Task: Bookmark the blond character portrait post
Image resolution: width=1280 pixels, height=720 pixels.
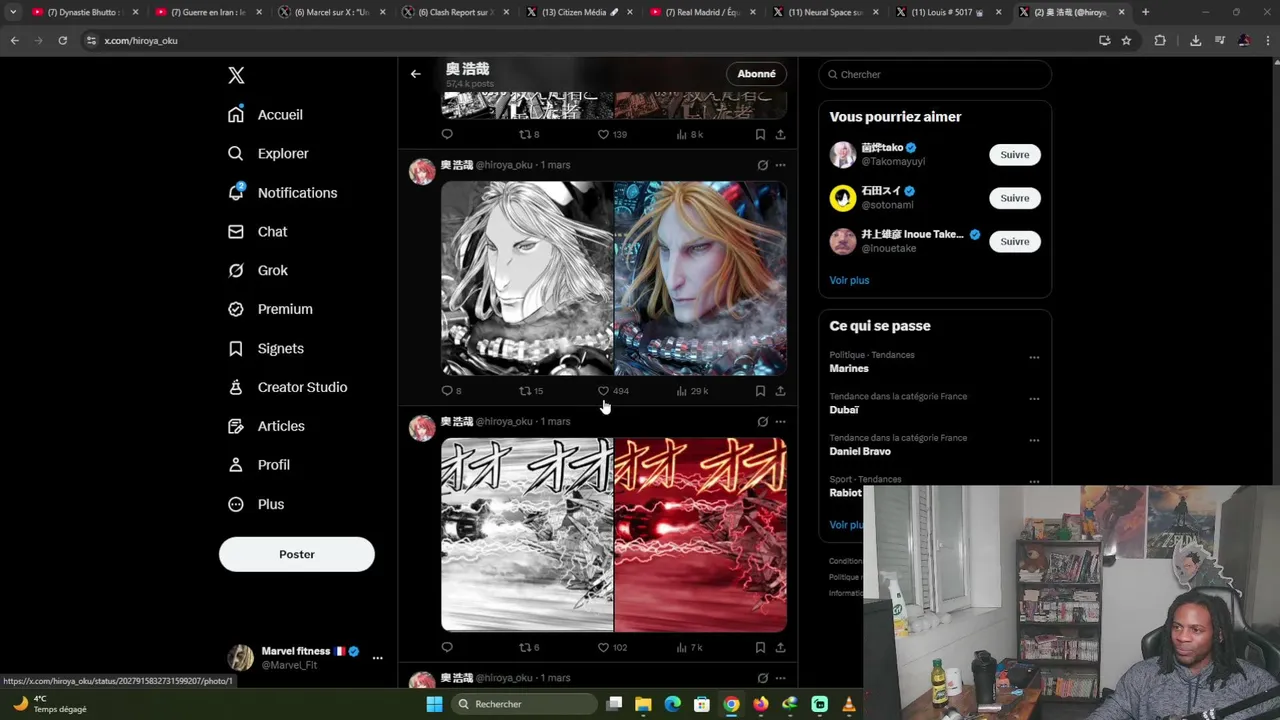Action: [x=760, y=391]
